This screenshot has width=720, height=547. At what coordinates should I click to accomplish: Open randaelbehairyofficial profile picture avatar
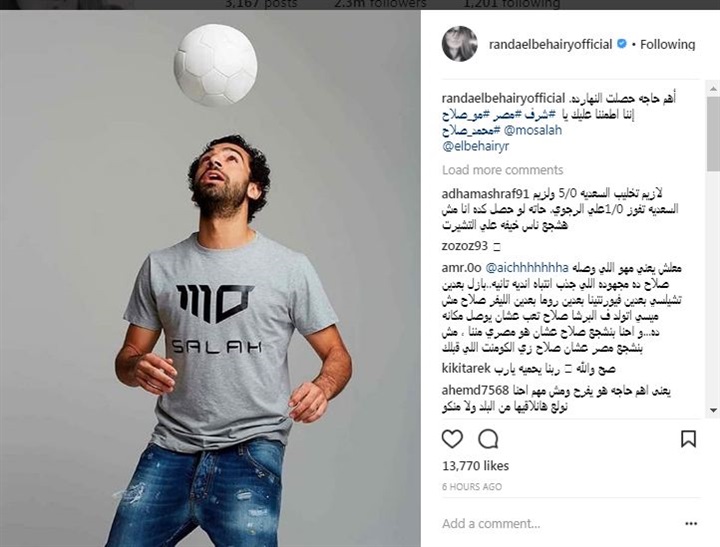[x=459, y=44]
